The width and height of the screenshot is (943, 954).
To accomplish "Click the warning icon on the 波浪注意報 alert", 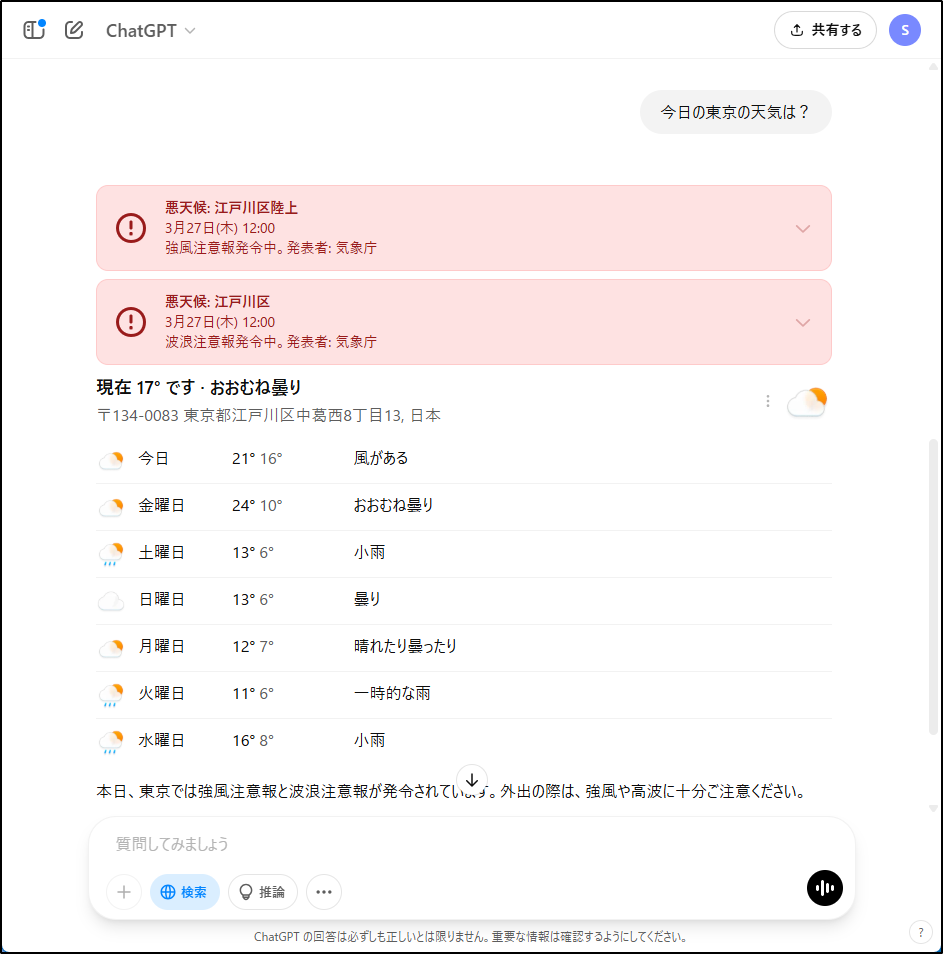I will [130, 322].
